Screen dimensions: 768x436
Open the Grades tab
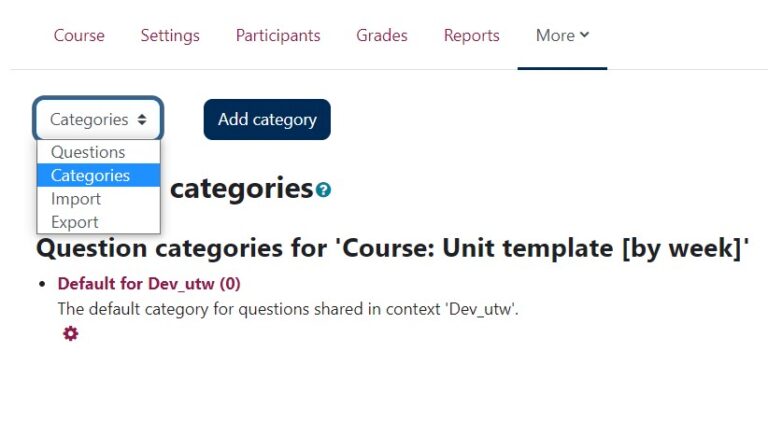click(382, 35)
